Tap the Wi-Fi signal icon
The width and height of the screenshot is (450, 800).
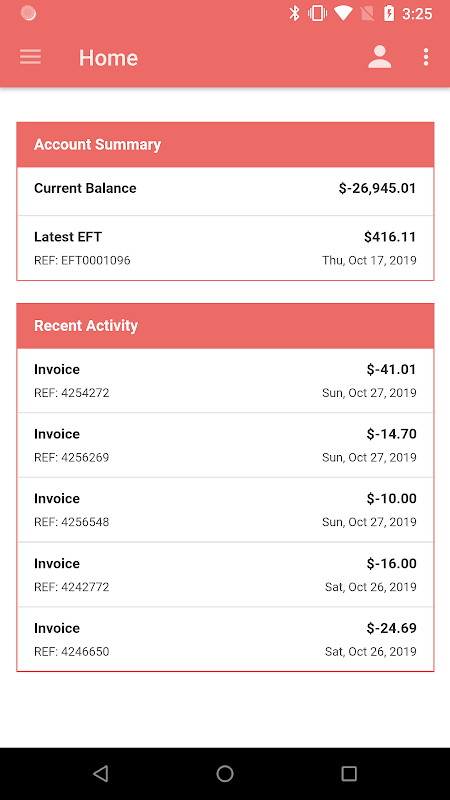pos(343,13)
